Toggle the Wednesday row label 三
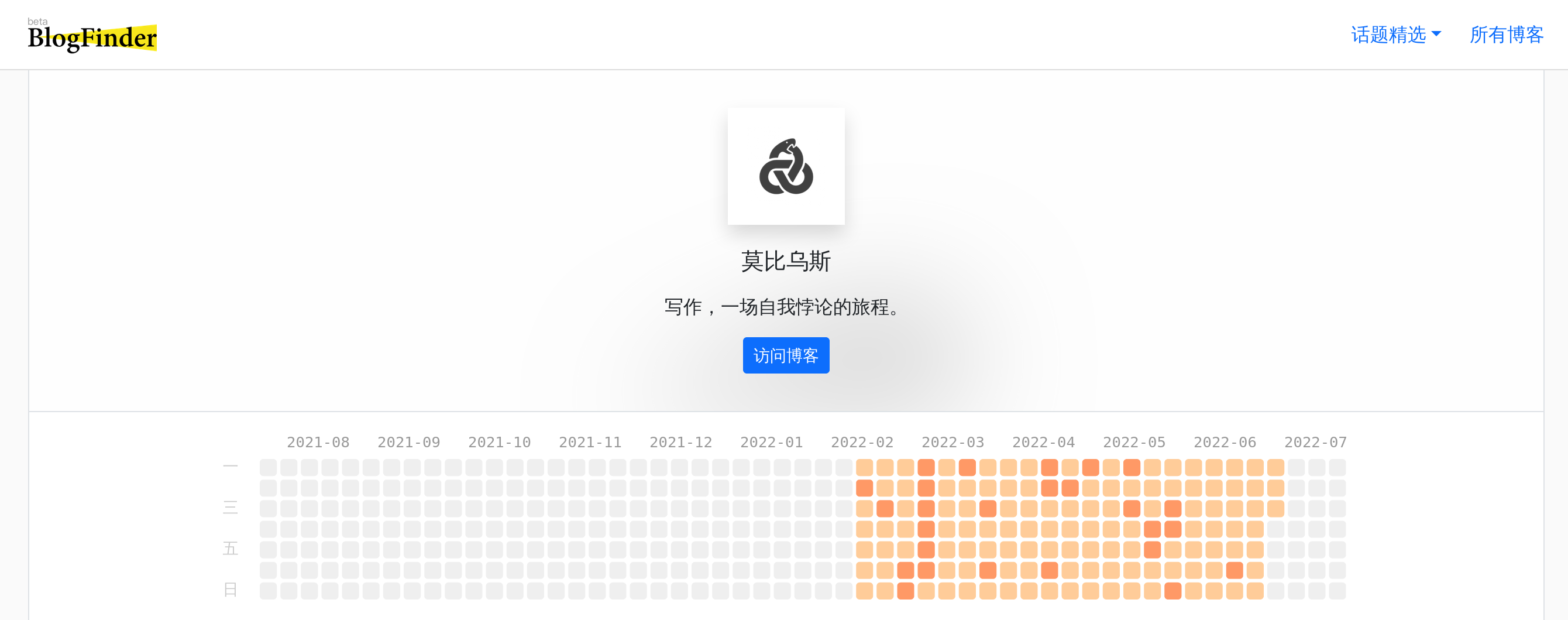 (230, 508)
